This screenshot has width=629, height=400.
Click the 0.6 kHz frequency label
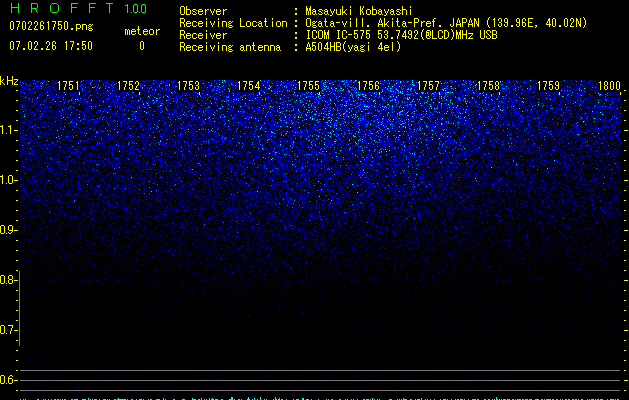[8, 380]
